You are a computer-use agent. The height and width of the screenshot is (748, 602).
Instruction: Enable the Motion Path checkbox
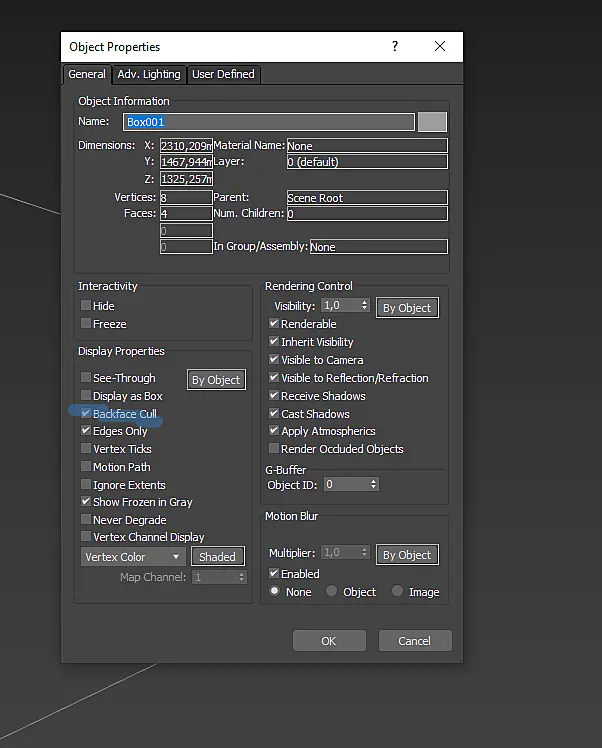click(x=86, y=466)
